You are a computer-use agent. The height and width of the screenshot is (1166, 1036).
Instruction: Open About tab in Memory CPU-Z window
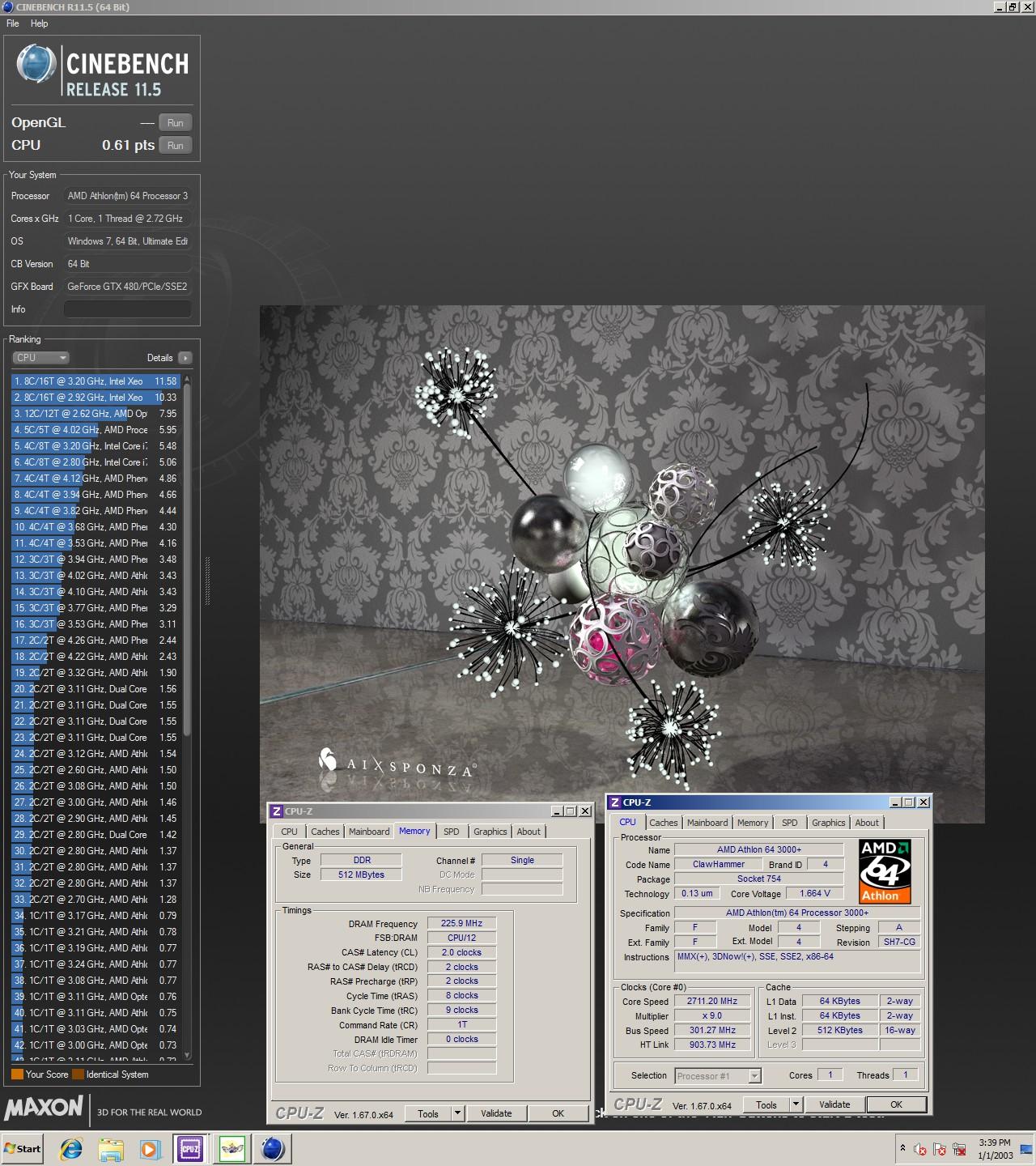[529, 832]
